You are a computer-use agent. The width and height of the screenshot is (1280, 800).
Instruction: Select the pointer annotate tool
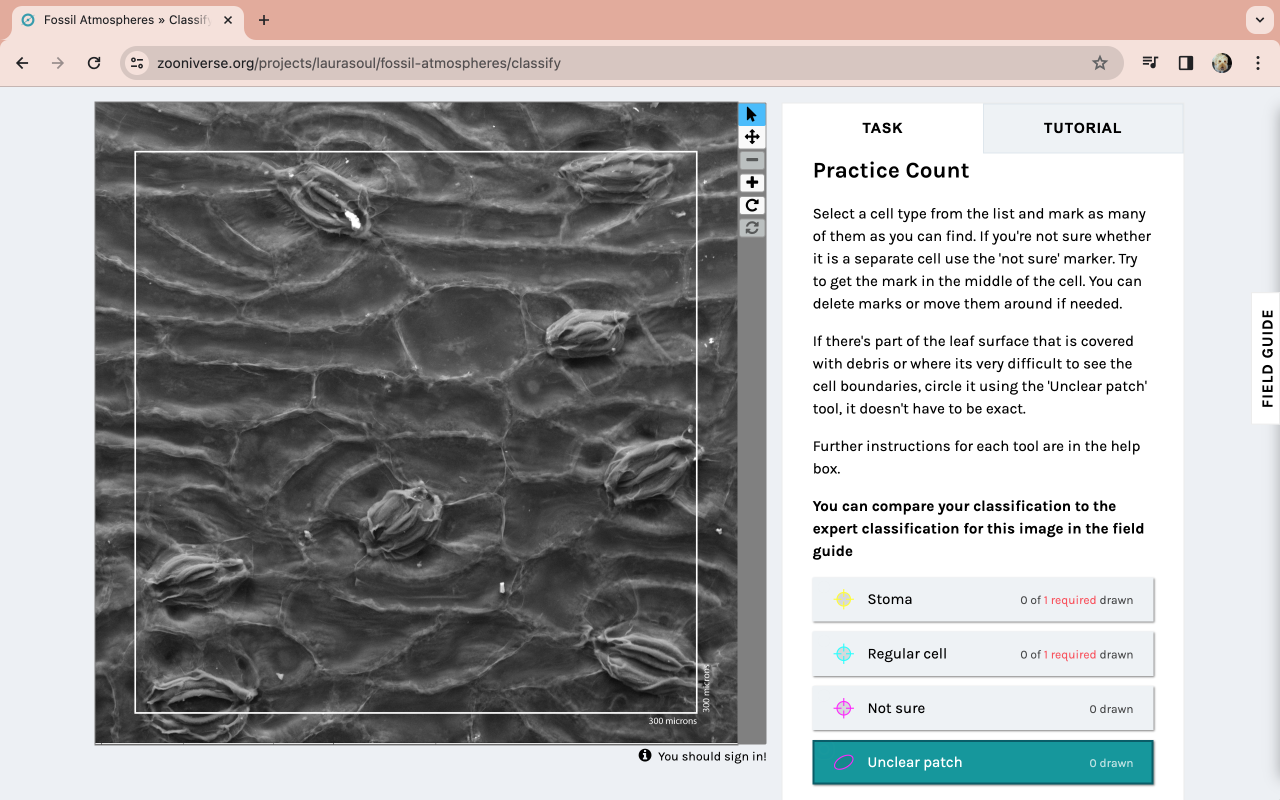click(x=752, y=114)
